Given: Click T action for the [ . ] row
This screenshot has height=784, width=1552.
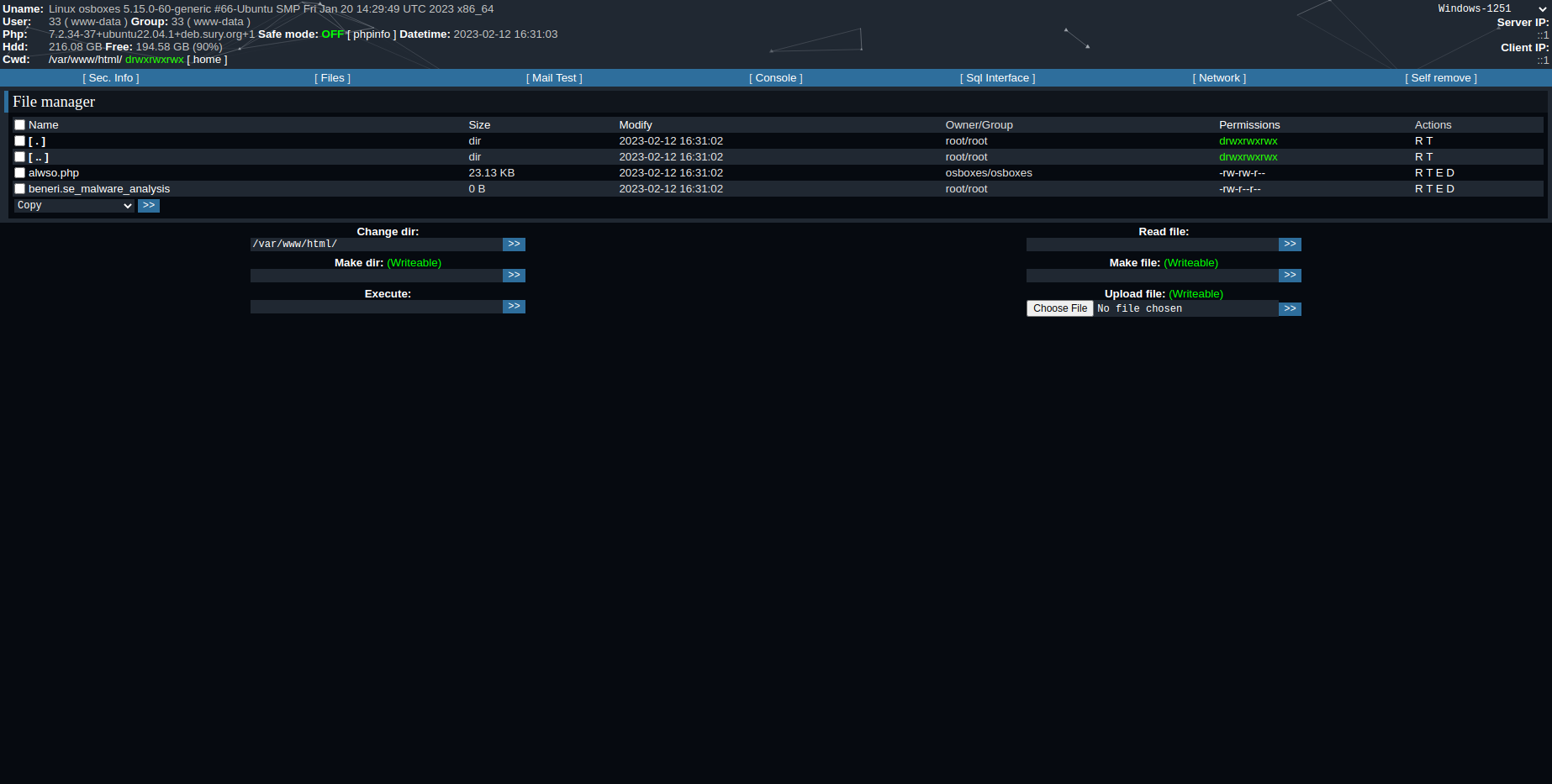Looking at the screenshot, I should pos(1429,141).
